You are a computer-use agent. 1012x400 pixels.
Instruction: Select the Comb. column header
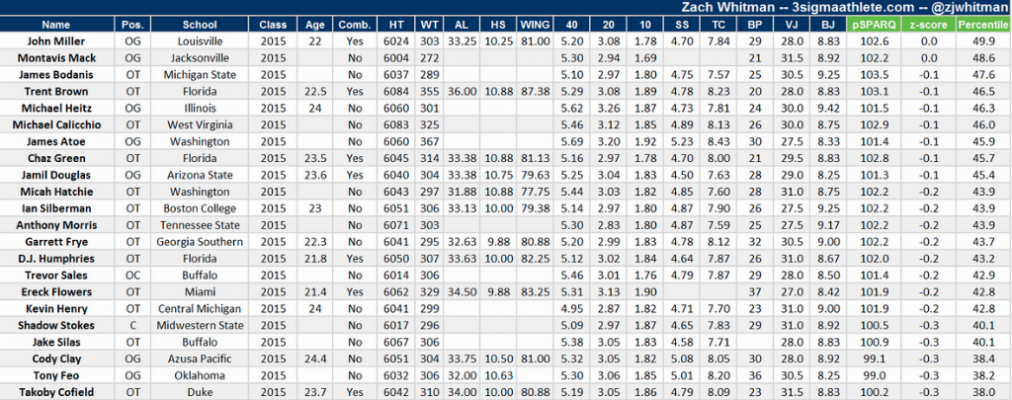[354, 25]
